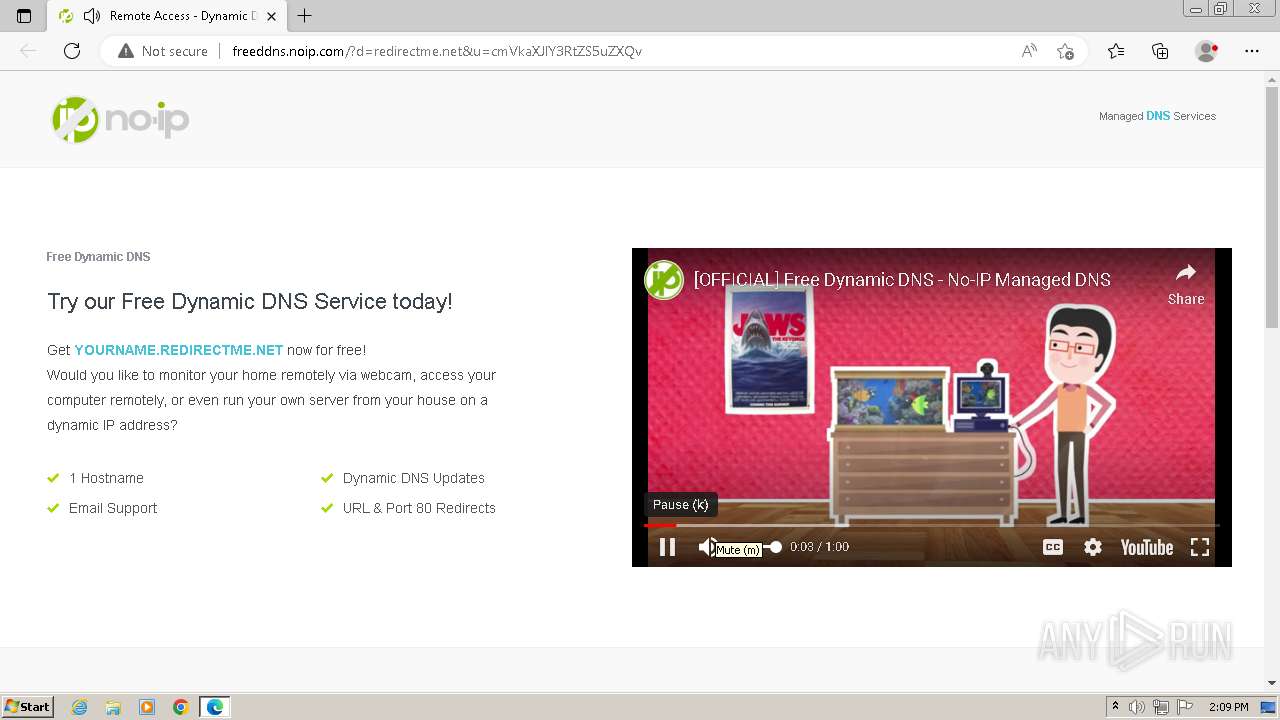Open media player from taskbar
This screenshot has width=1280, height=720.
pyautogui.click(x=147, y=707)
